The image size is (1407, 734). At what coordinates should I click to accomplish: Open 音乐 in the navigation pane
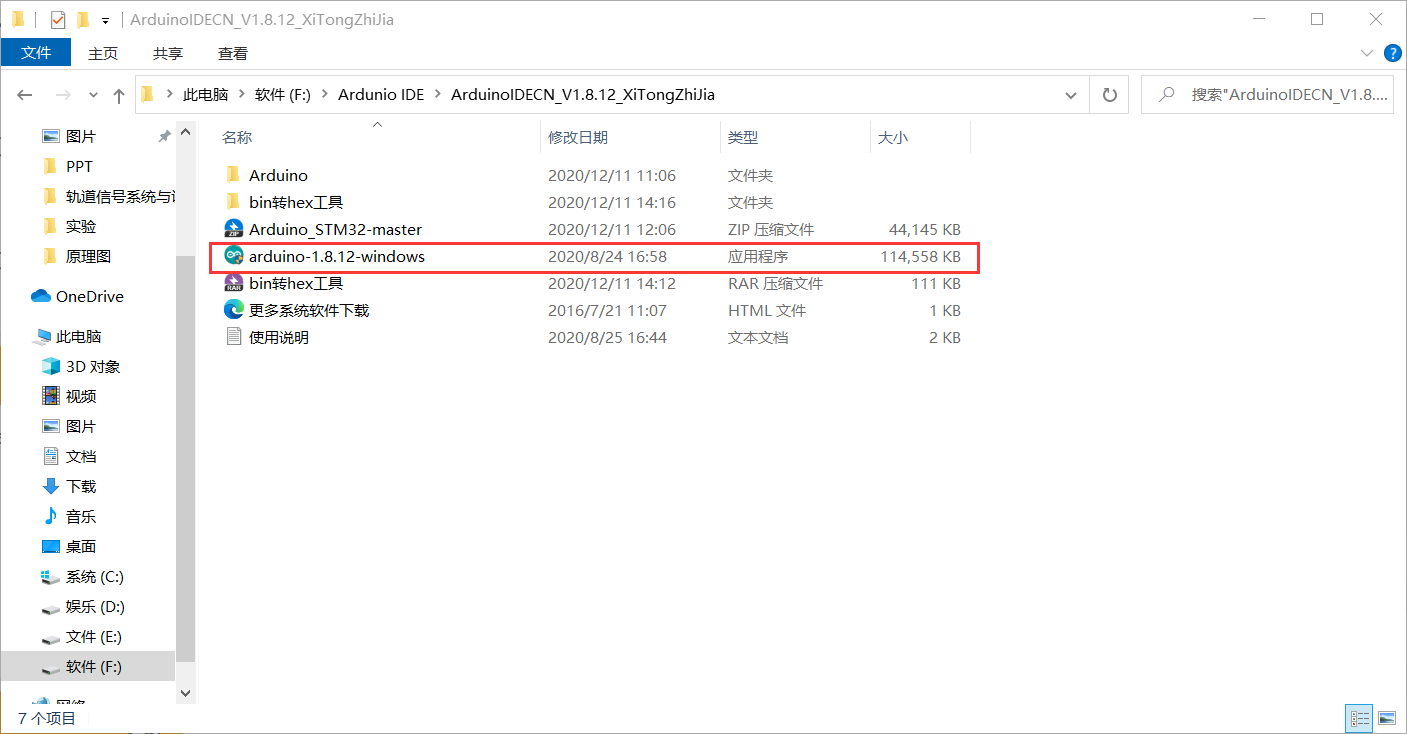[x=70, y=516]
